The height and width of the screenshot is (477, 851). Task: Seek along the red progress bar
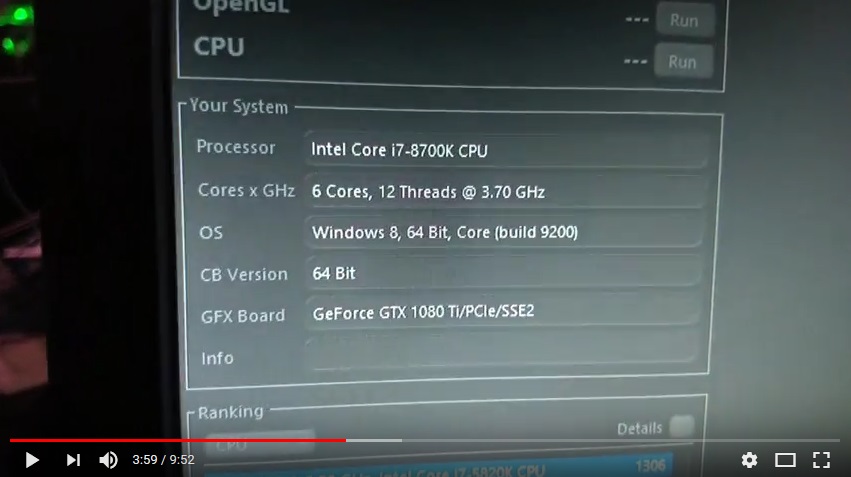click(x=178, y=440)
